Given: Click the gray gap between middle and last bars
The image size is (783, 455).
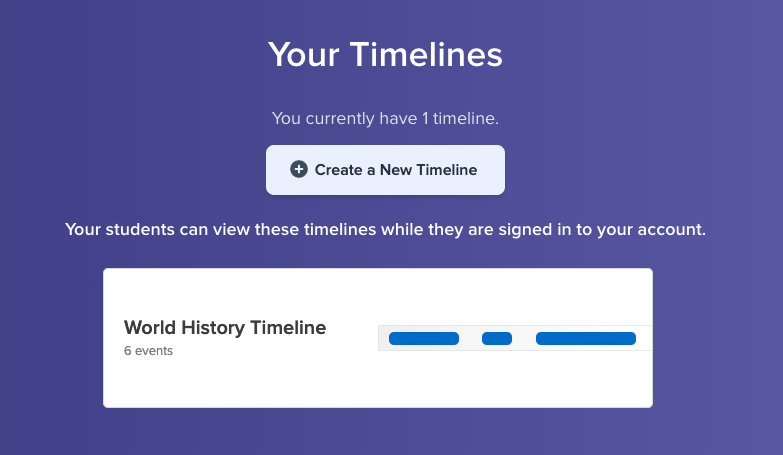Looking at the screenshot, I should (x=524, y=338).
